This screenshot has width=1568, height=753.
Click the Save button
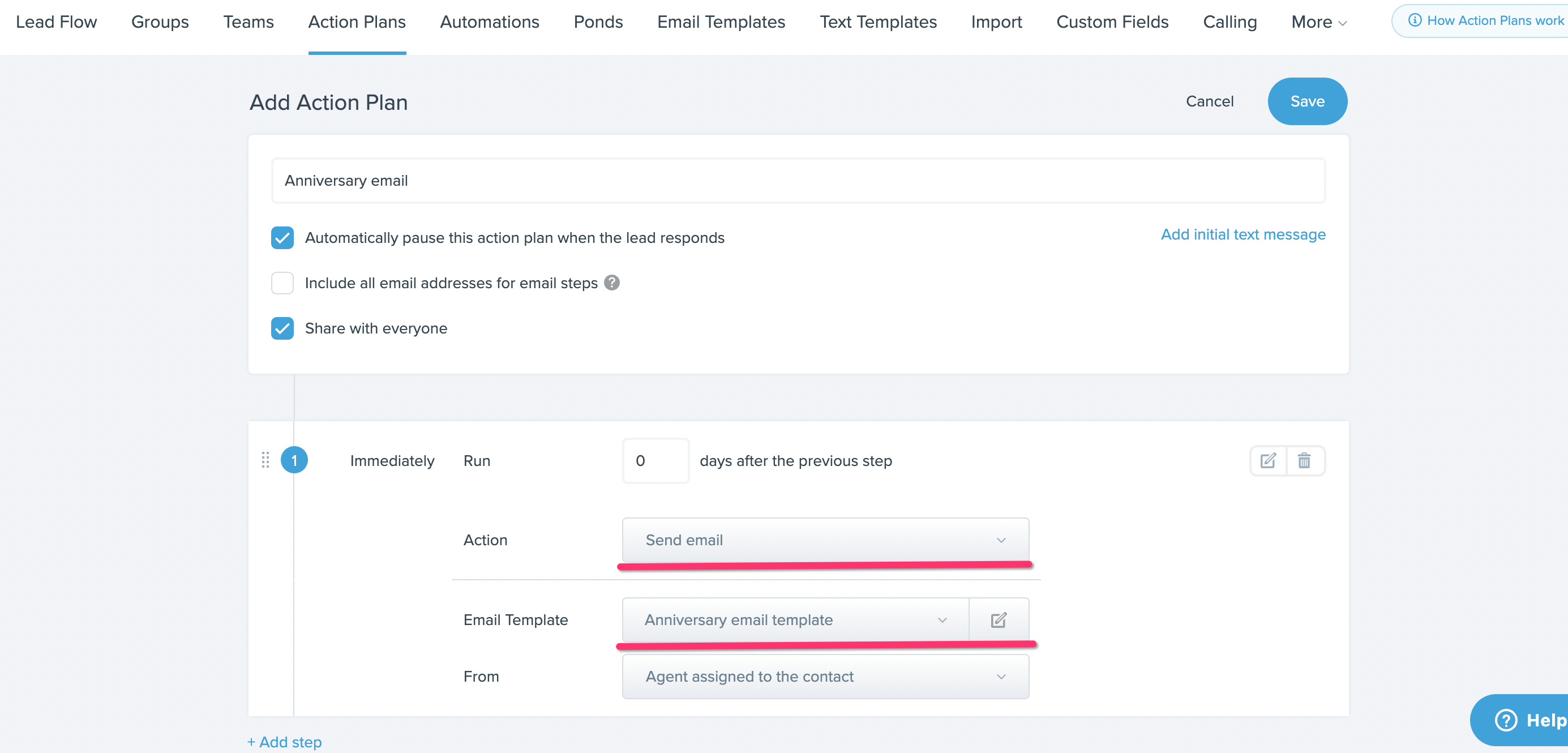coord(1307,101)
